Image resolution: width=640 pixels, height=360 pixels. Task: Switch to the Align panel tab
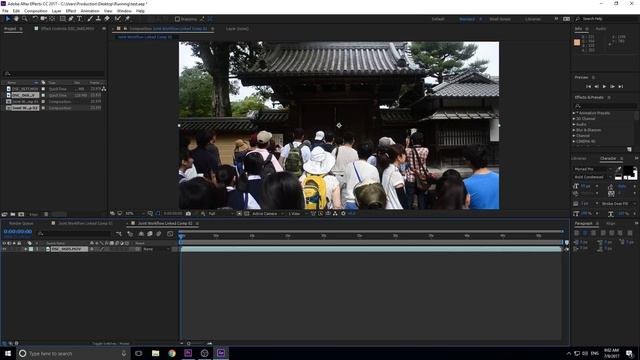pos(610,223)
